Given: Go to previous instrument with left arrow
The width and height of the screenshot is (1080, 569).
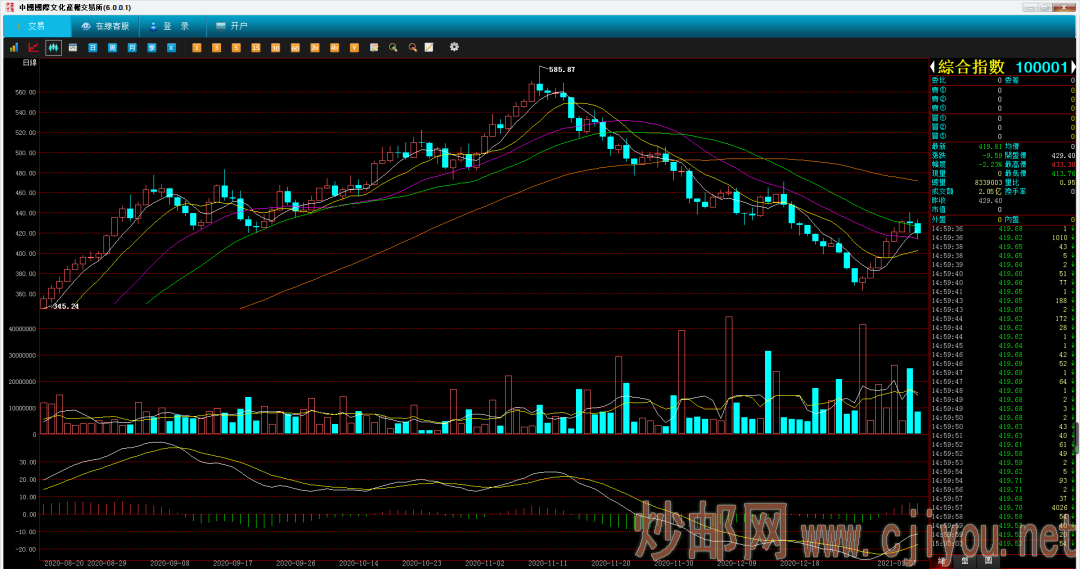Looking at the screenshot, I should (x=933, y=67).
